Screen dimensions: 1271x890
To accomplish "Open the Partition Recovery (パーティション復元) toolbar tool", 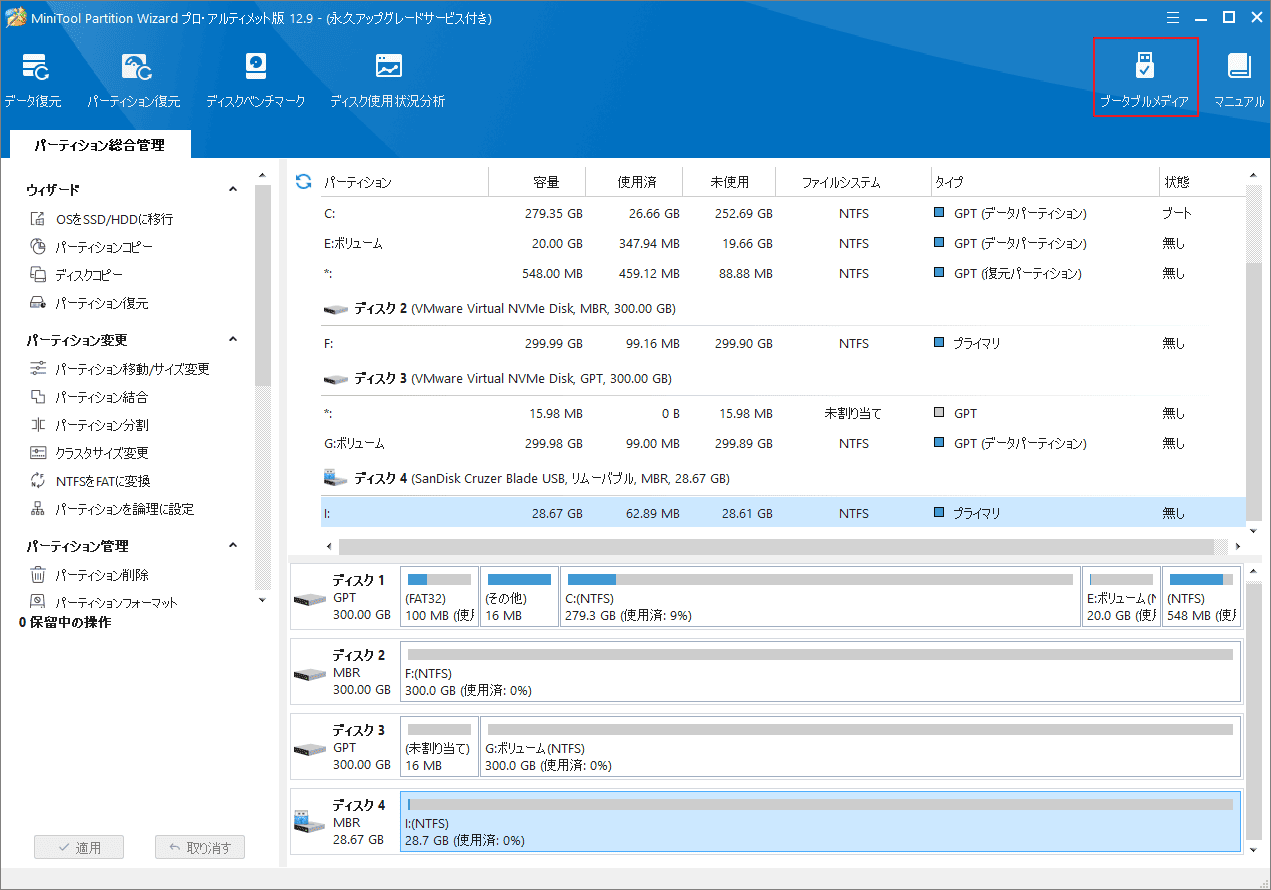I will point(134,80).
